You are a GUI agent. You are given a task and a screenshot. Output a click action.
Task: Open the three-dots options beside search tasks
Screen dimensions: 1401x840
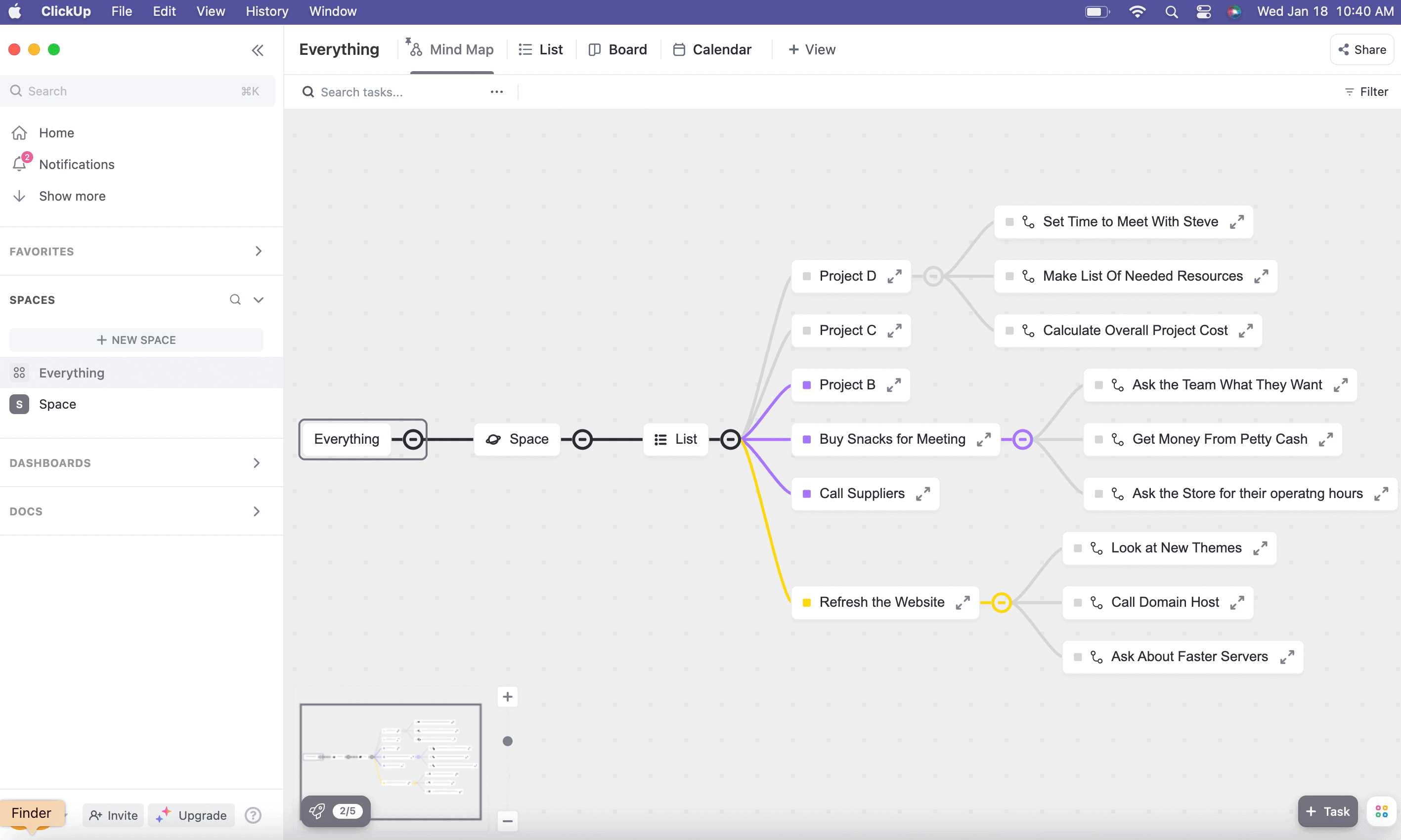(497, 92)
